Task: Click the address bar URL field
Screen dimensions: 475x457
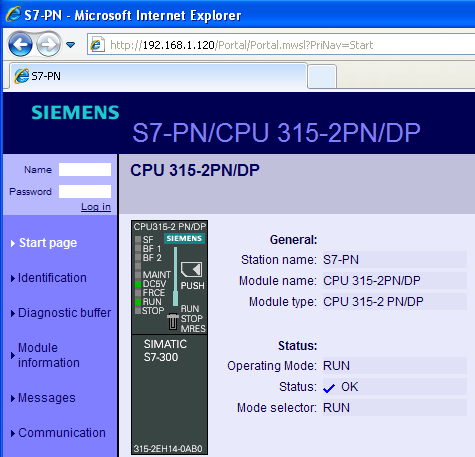Action: [x=281, y=45]
